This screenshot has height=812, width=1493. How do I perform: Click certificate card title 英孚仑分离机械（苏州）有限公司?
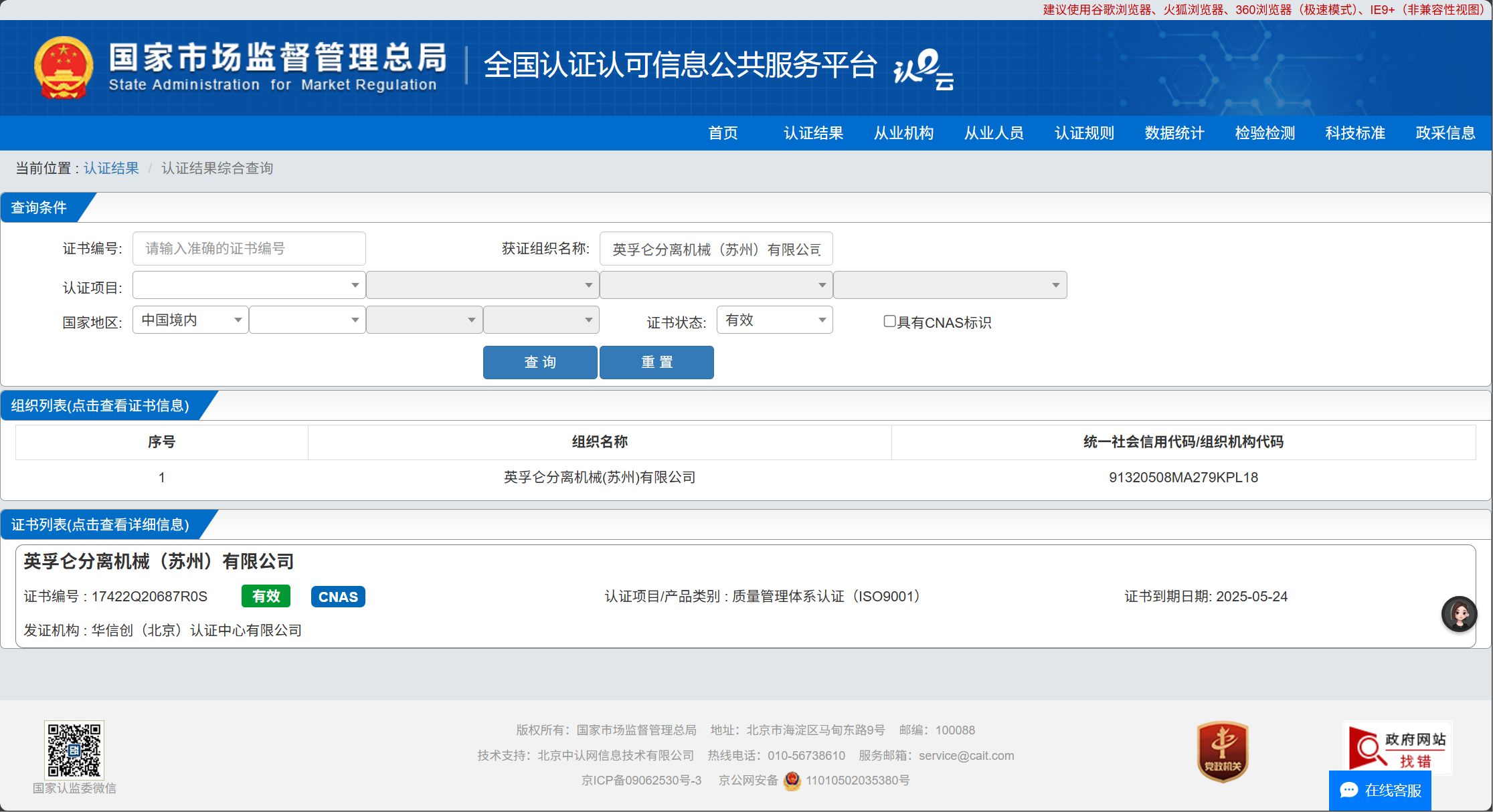click(x=159, y=561)
